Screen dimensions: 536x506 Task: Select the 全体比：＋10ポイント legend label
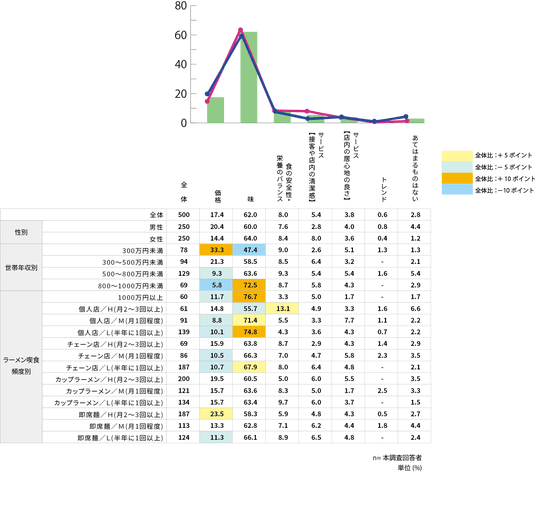click(505, 179)
